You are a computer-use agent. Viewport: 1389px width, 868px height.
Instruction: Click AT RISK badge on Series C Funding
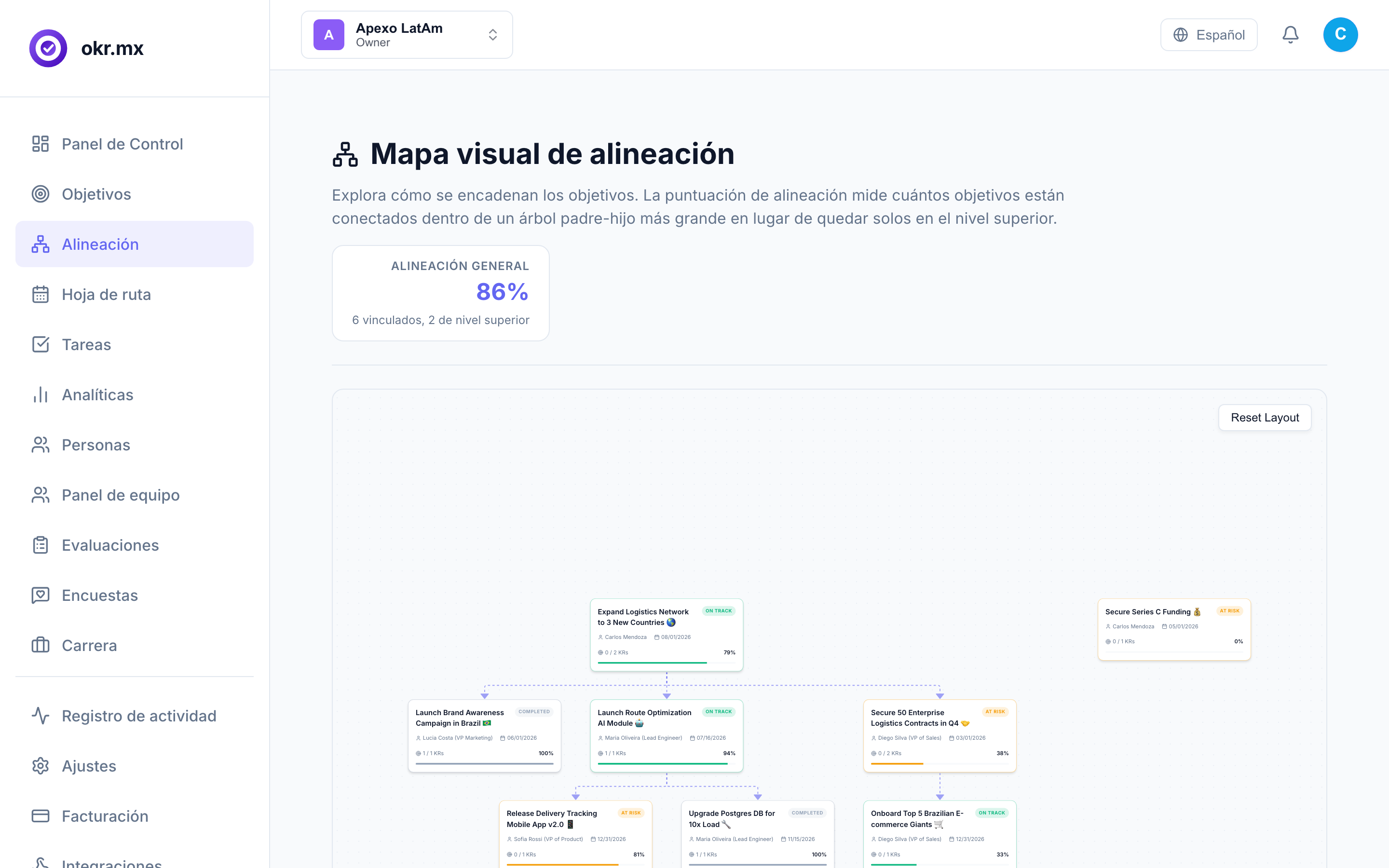[x=1229, y=611]
